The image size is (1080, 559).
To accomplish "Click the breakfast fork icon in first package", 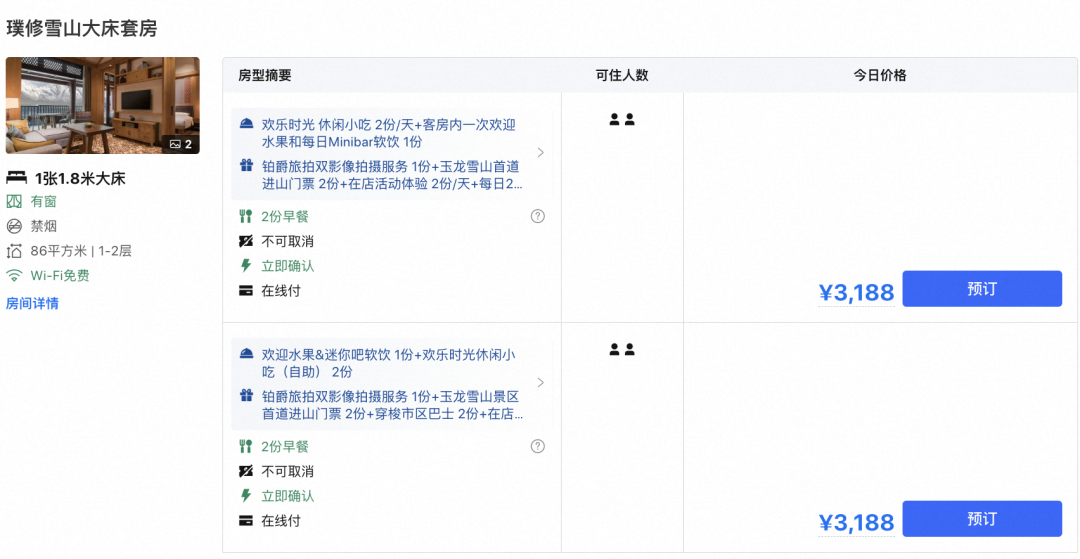I will point(246,217).
